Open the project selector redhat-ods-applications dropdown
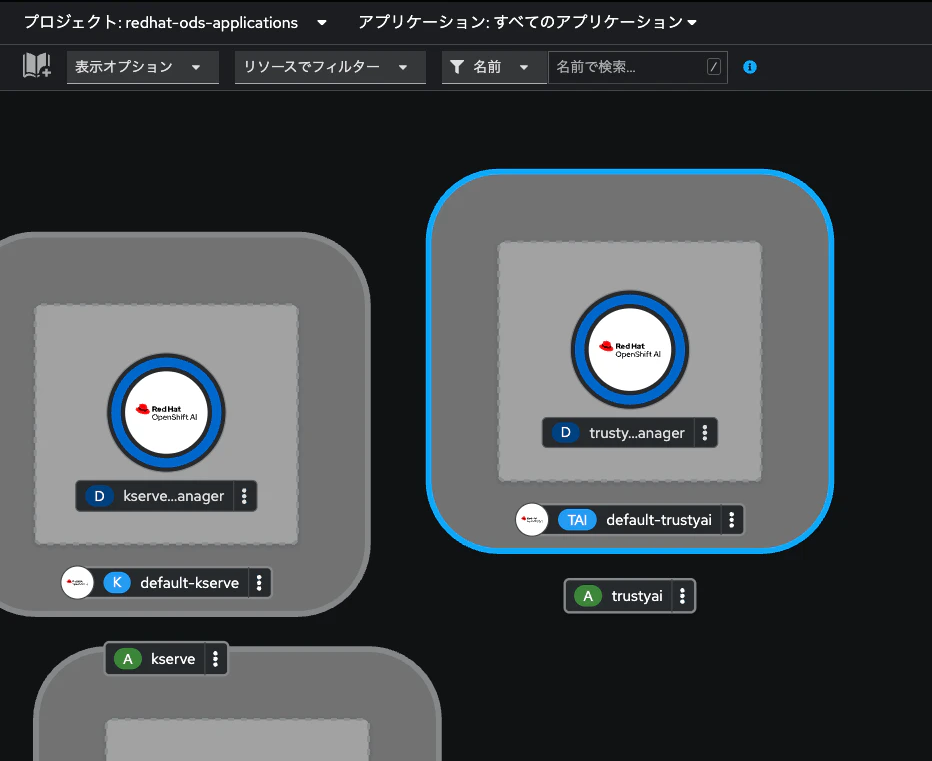 175,23
